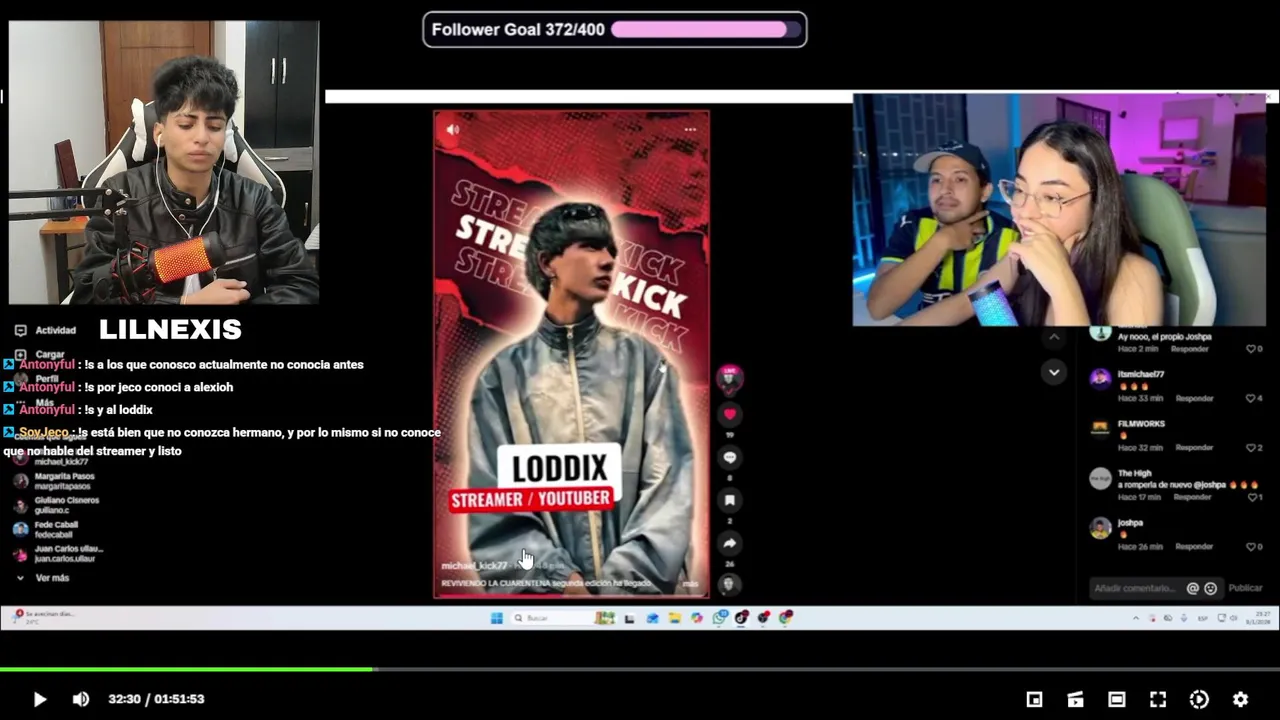1280x720 pixels.
Task: Open the Actividad item in TikTok sidebar
Action: pos(46,330)
